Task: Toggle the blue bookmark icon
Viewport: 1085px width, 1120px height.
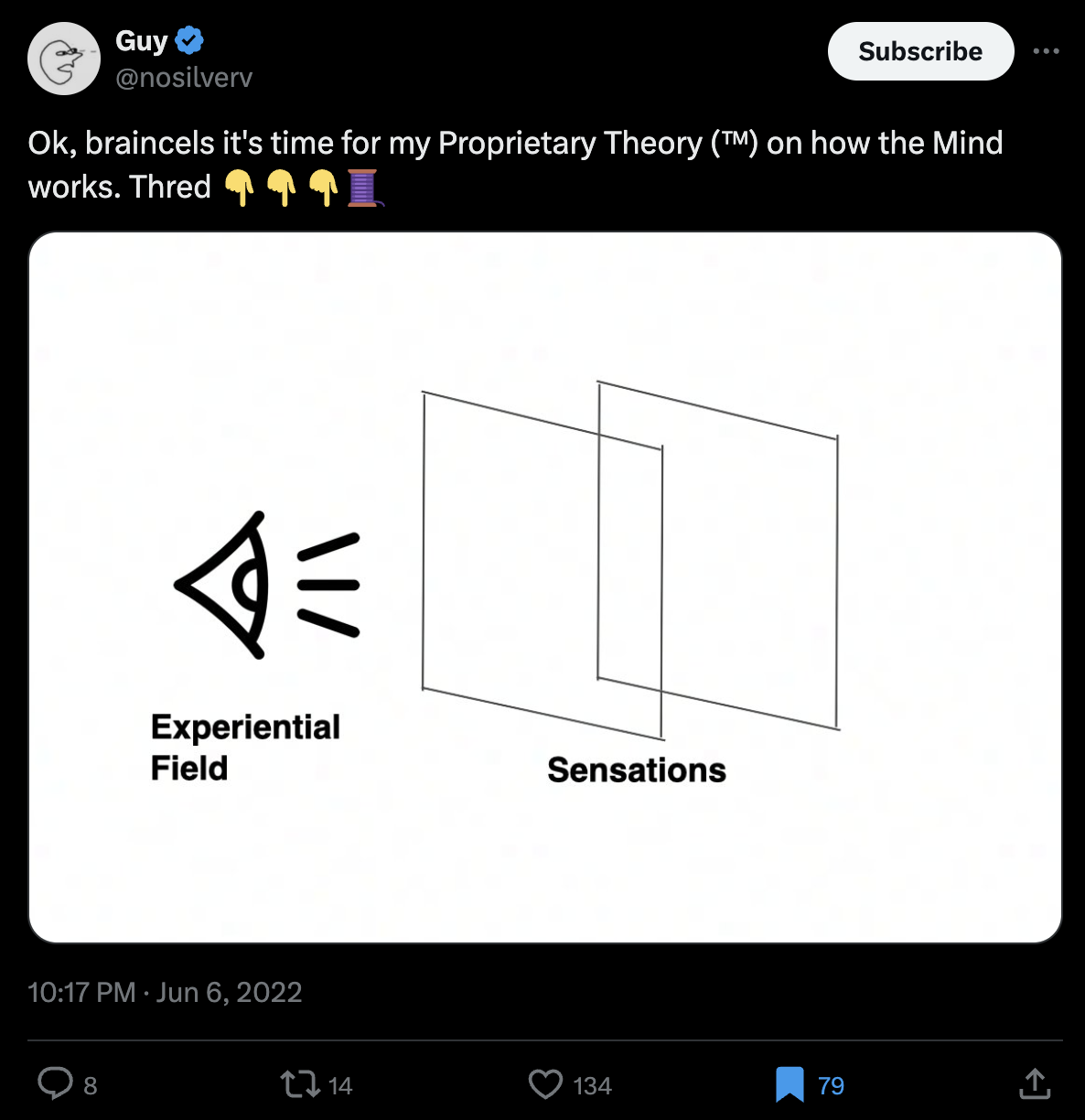Action: pos(790,1084)
